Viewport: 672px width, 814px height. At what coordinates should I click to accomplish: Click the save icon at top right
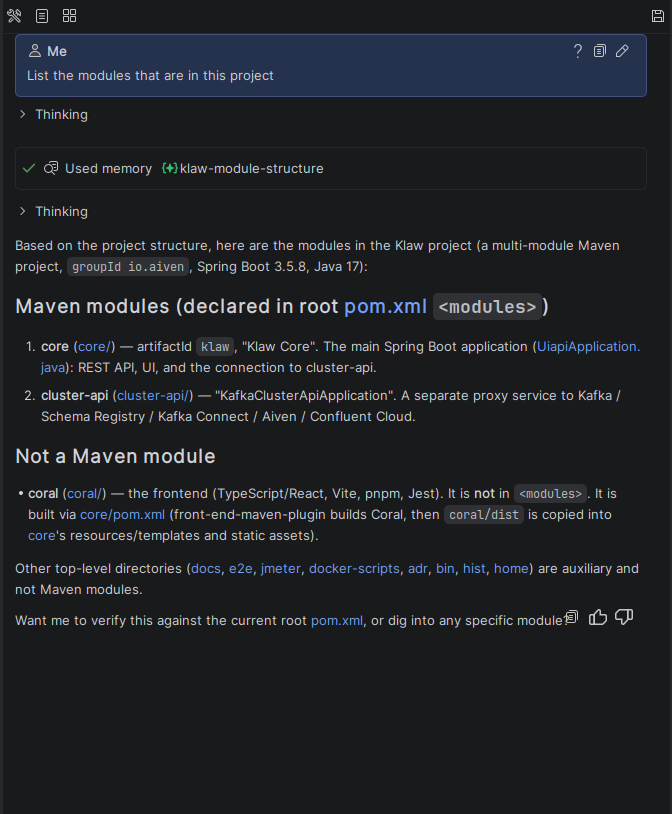click(657, 16)
